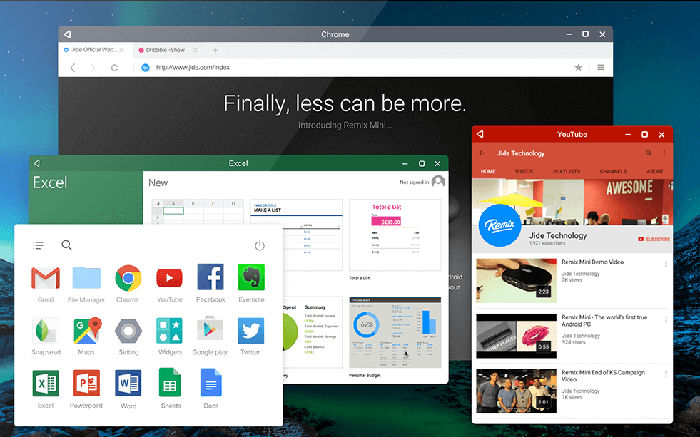Open the Docs app icon

pyautogui.click(x=211, y=383)
